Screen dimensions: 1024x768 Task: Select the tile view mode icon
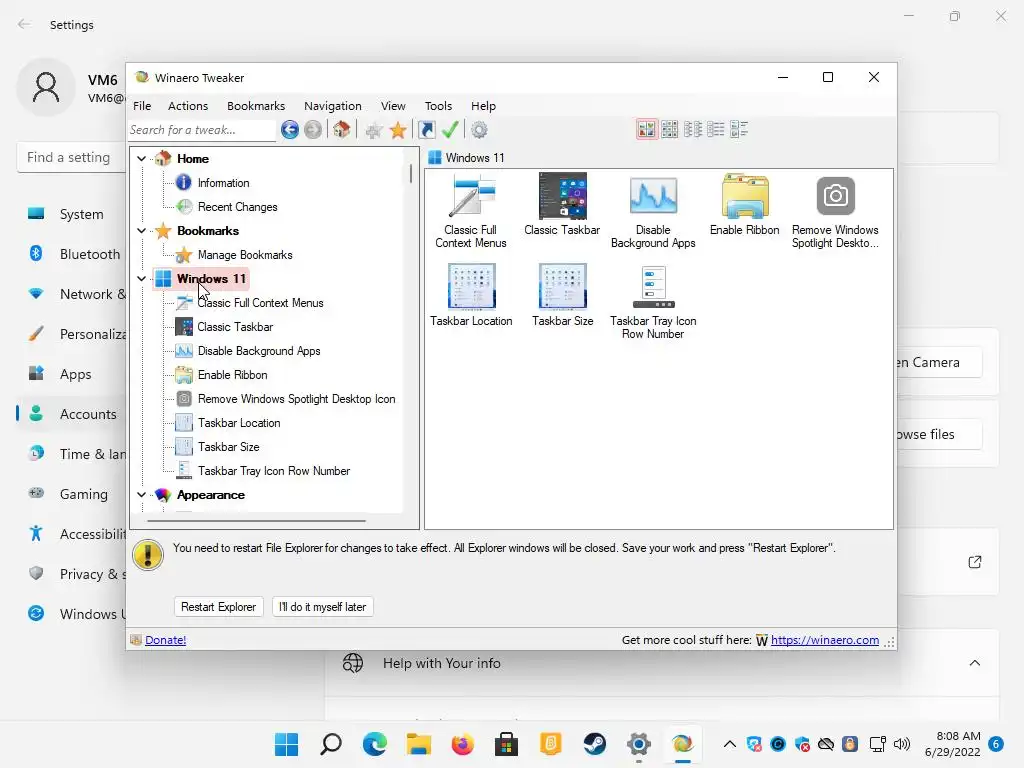click(x=739, y=129)
